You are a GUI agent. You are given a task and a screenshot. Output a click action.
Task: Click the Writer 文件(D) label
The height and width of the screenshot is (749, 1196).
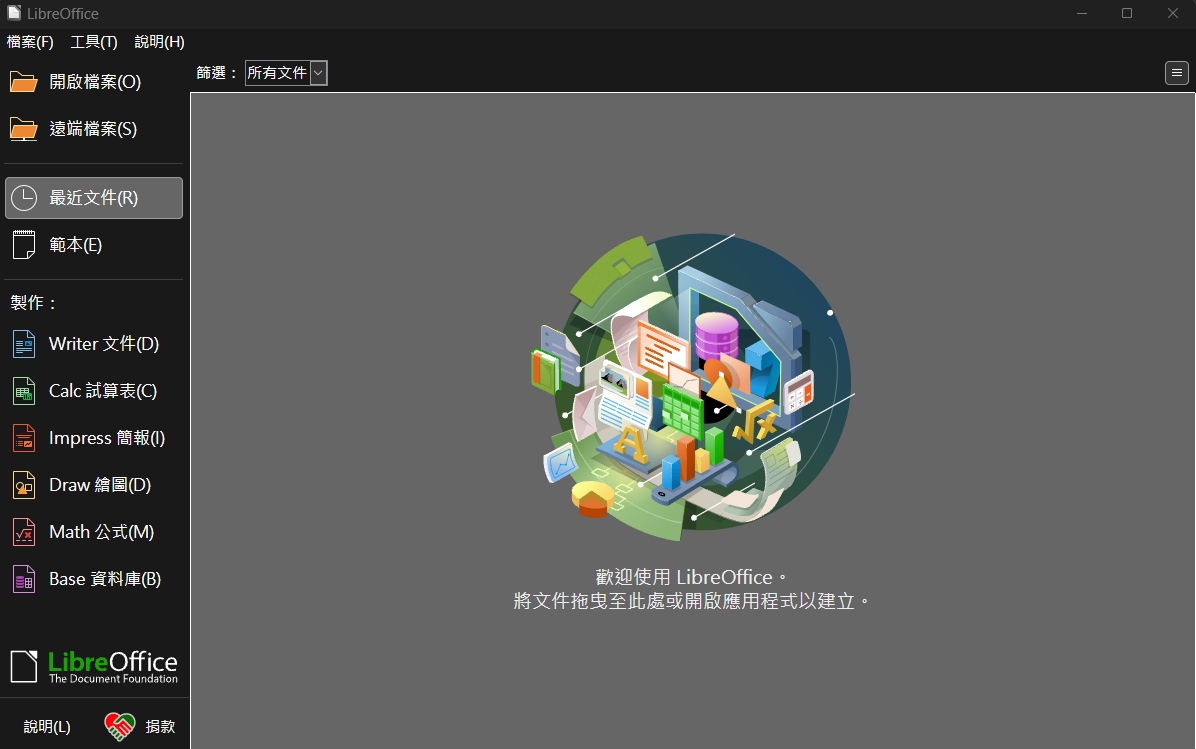click(104, 344)
